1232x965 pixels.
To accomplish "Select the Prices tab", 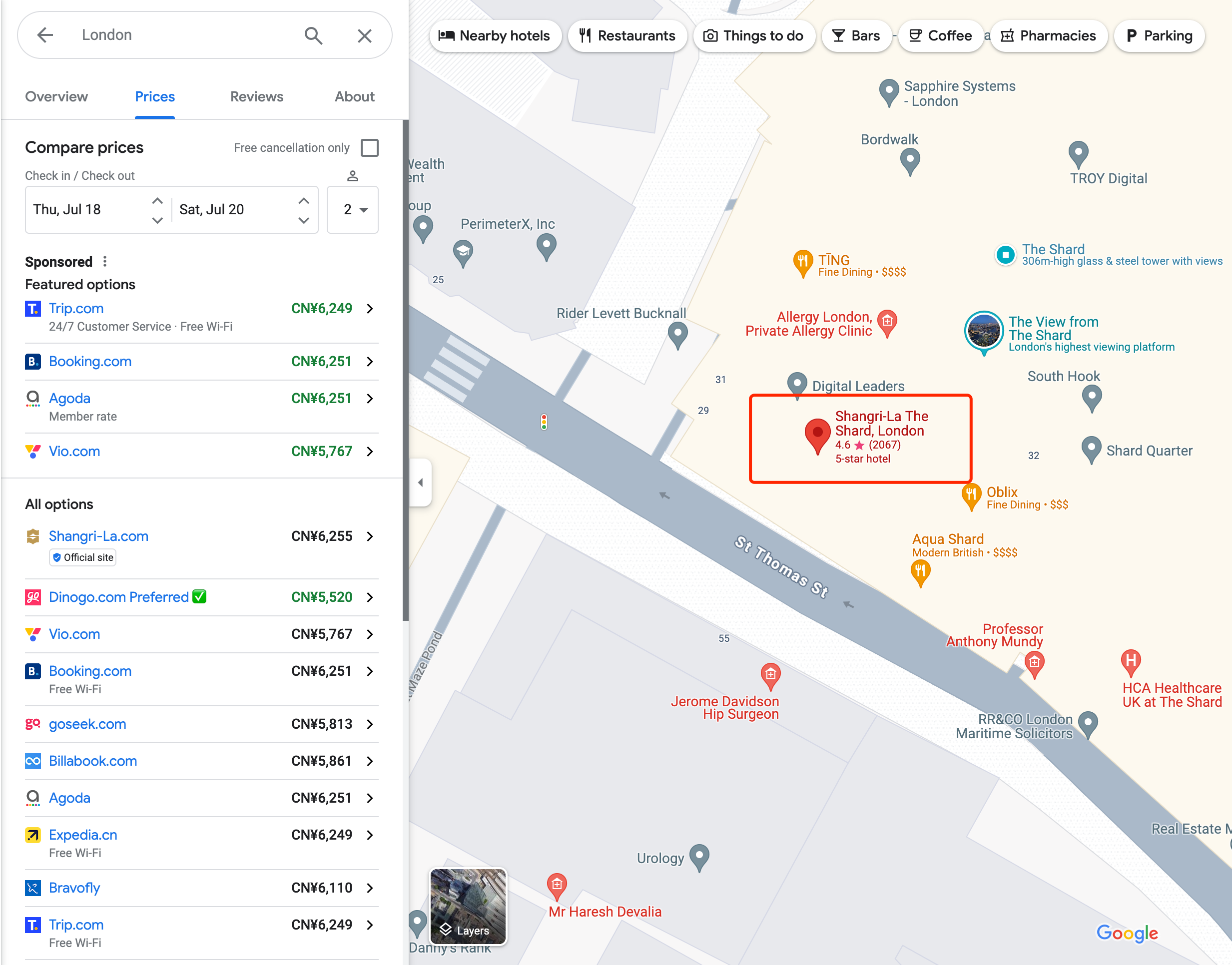I will point(155,96).
